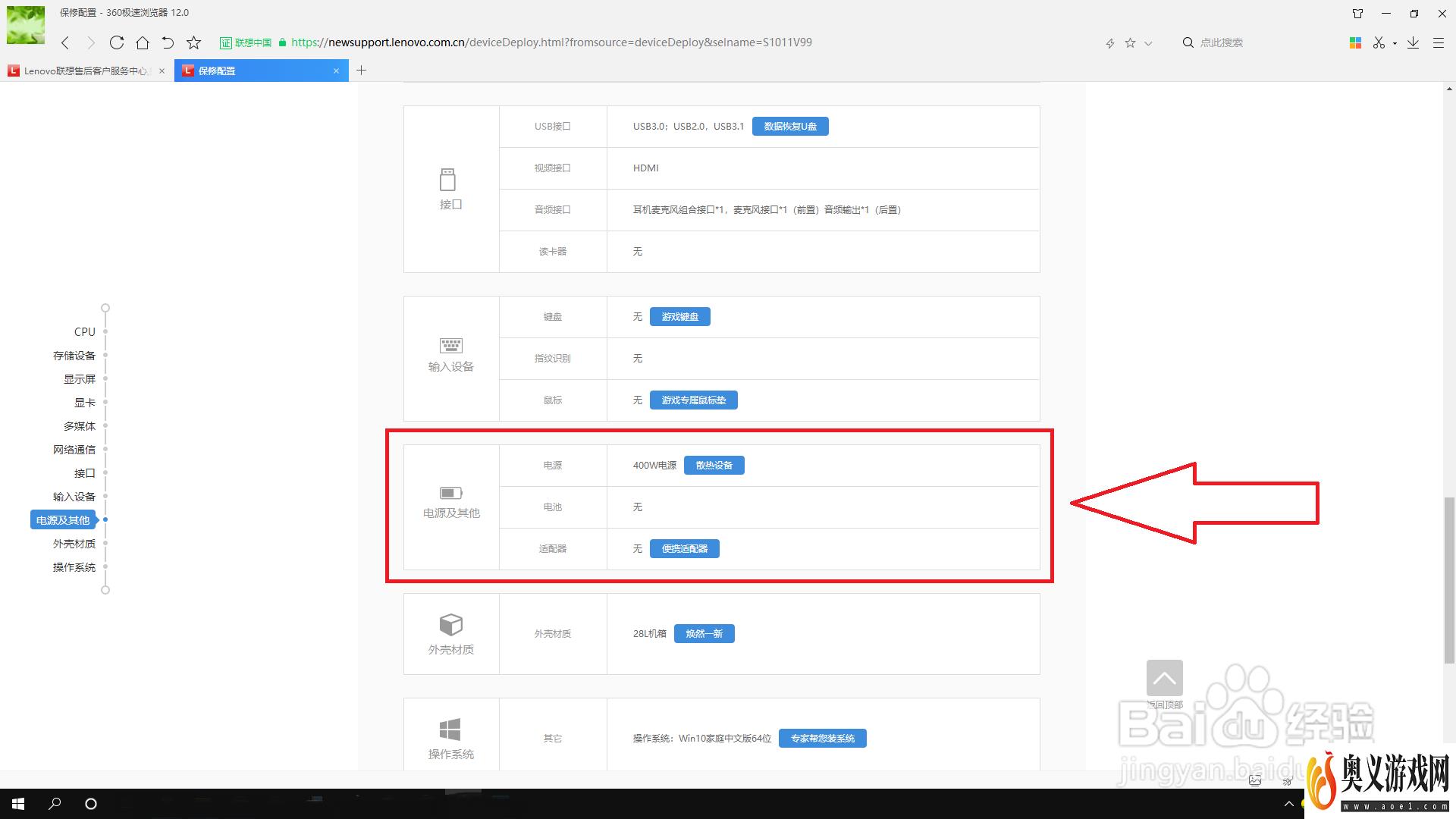Click the scrollbar up arrow
This screenshot has width=1456, height=819.
coord(1449,89)
